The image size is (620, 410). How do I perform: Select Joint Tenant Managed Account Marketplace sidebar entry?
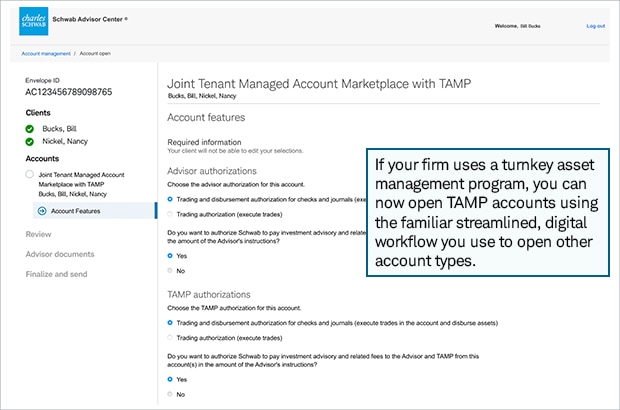pos(81,184)
